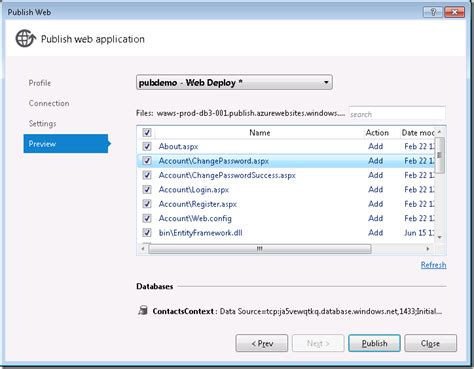Uncheck the About.aspx file checkbox
474x369 pixels.
147,146
